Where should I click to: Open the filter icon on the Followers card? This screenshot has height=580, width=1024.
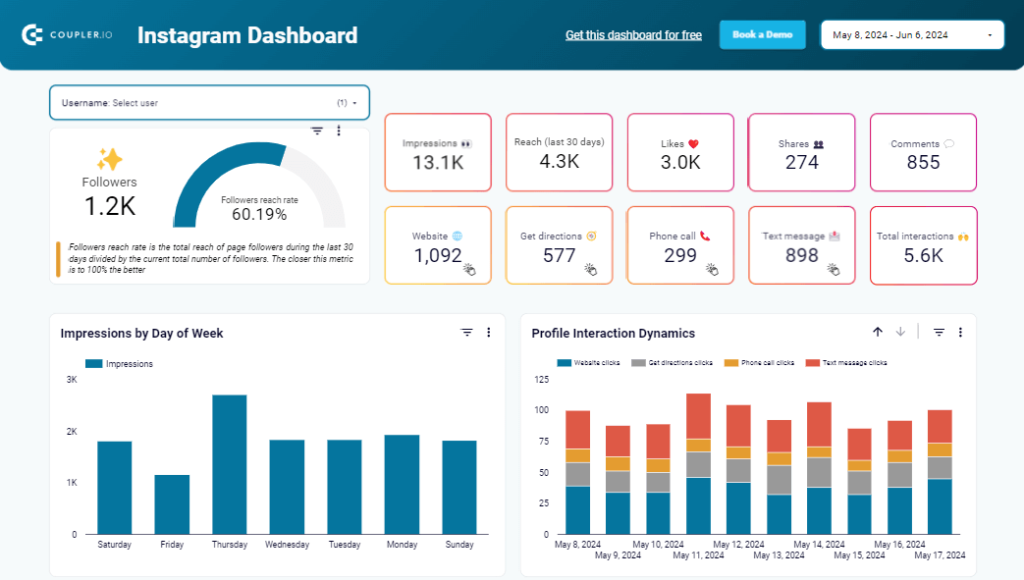pos(317,131)
